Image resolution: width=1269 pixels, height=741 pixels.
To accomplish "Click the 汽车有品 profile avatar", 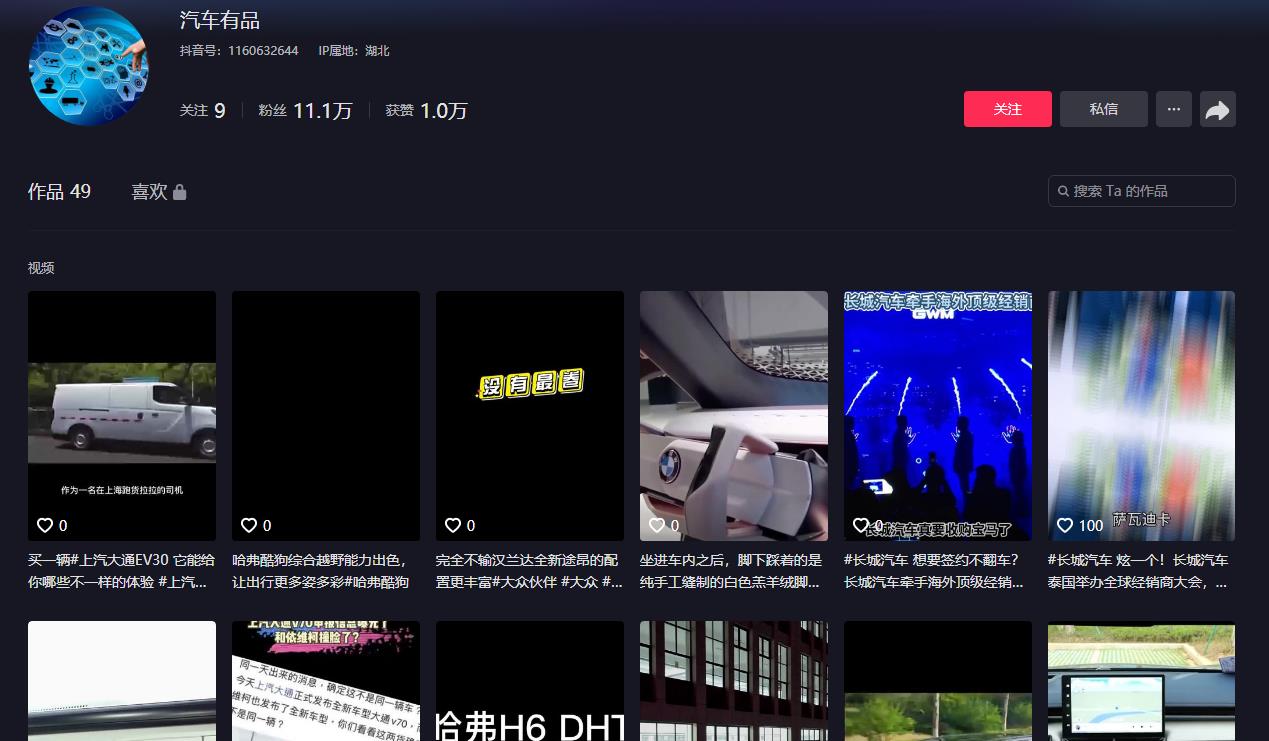I will point(89,66).
